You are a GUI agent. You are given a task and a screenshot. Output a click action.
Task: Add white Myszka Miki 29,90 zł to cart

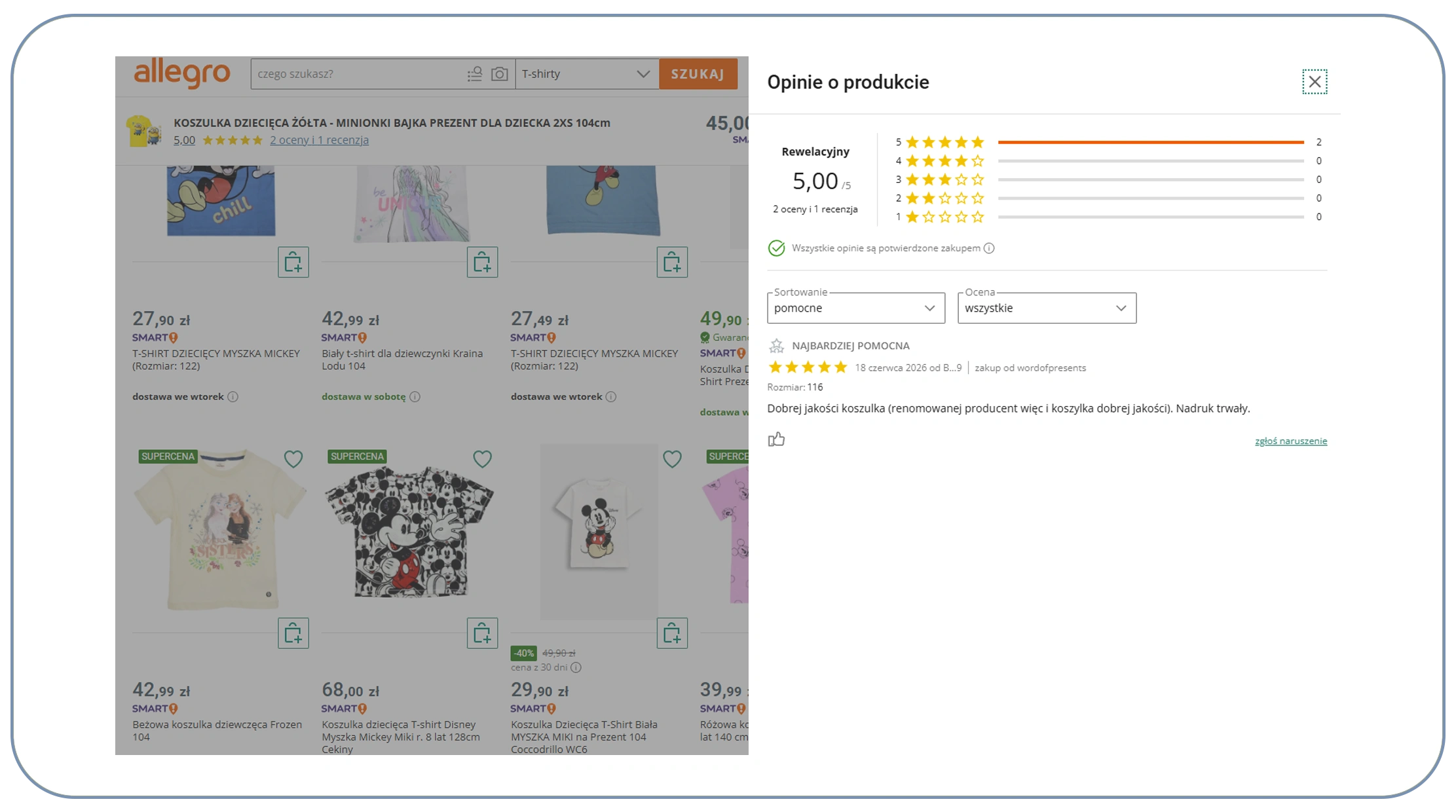tap(672, 633)
